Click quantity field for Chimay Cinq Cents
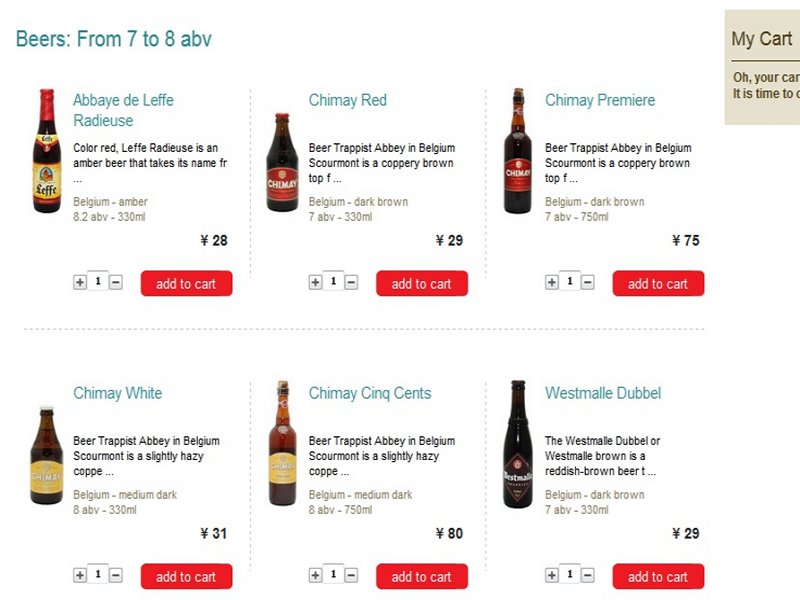 (333, 575)
